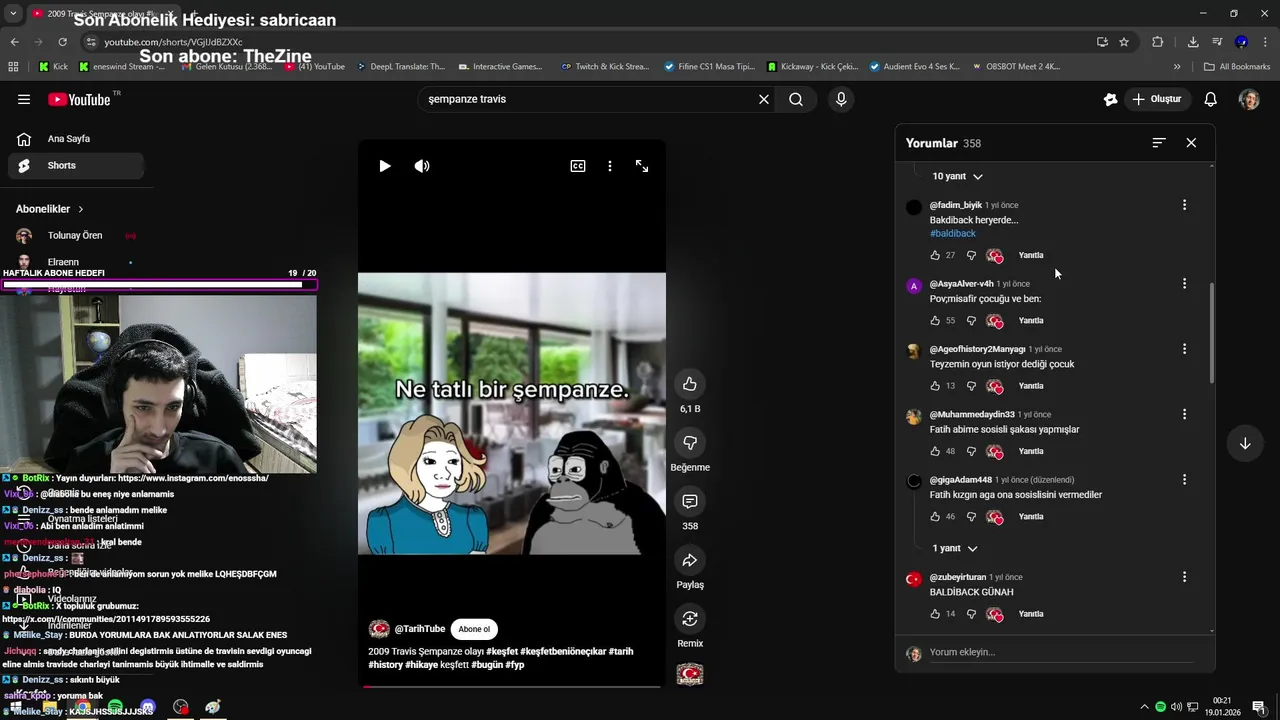The width and height of the screenshot is (1280, 720).
Task: Reload the page in Chrome
Action: (62, 42)
